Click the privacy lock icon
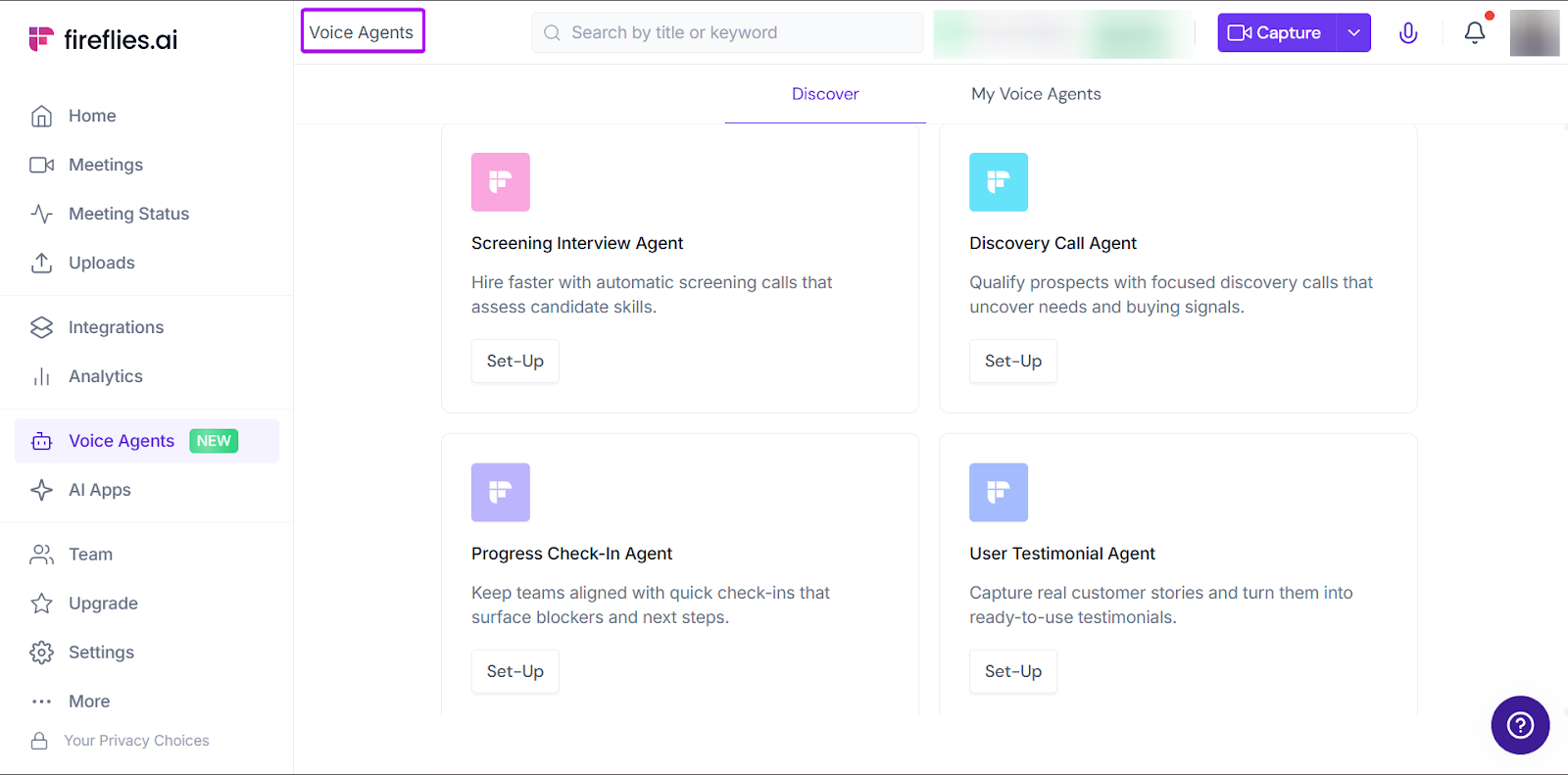 click(x=39, y=741)
